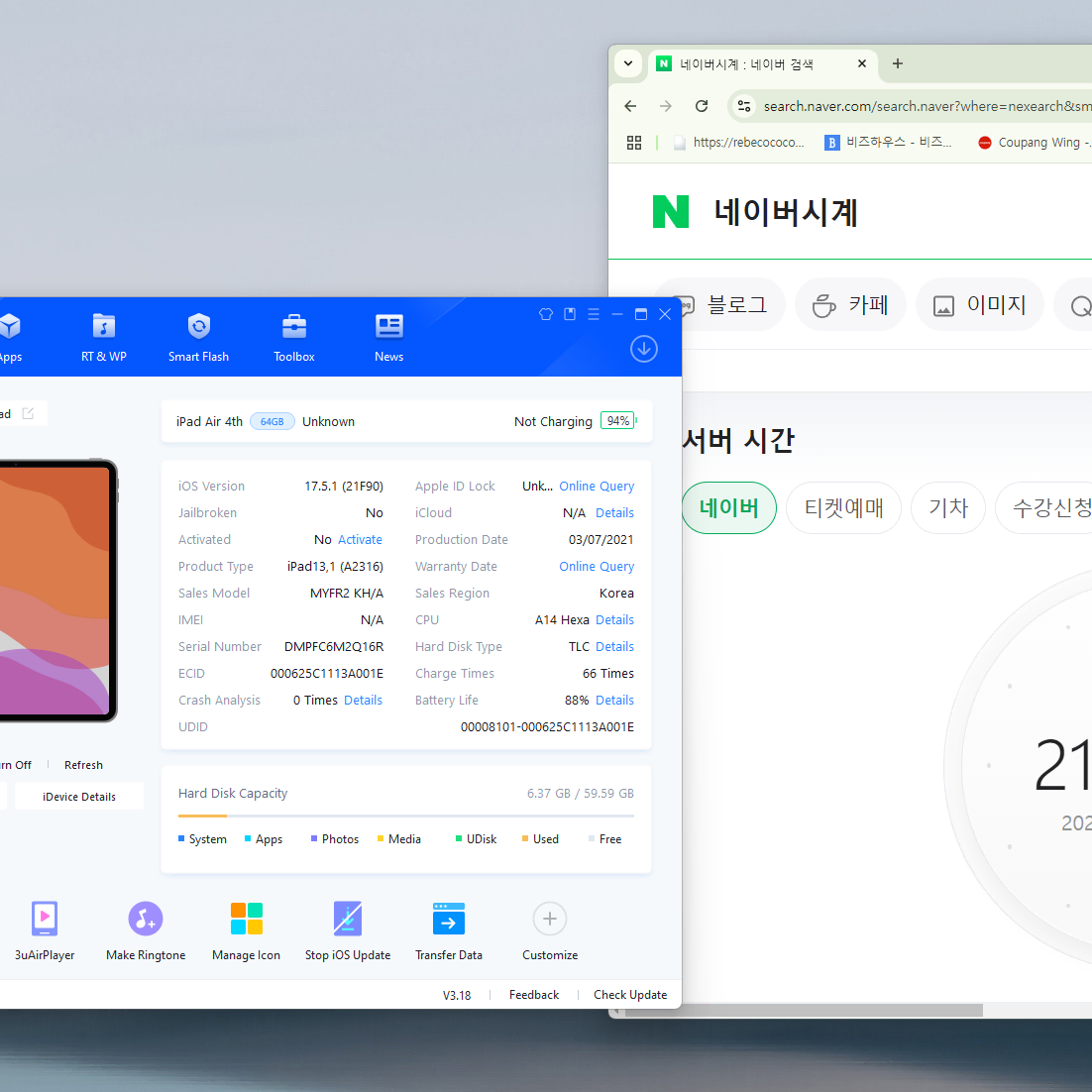Open Manage Icon tool
The image size is (1092, 1092).
coord(246,930)
